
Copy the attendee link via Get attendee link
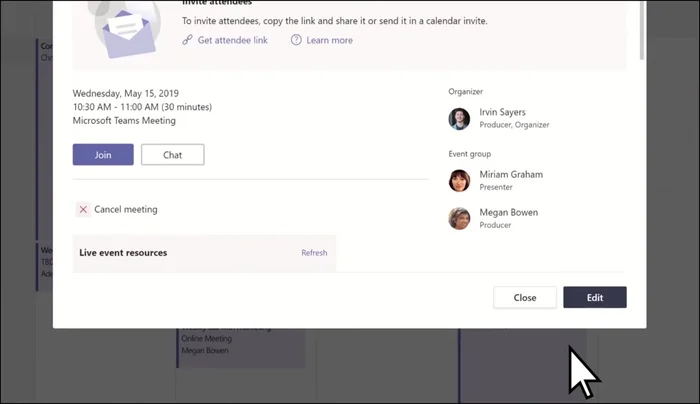(x=233, y=40)
